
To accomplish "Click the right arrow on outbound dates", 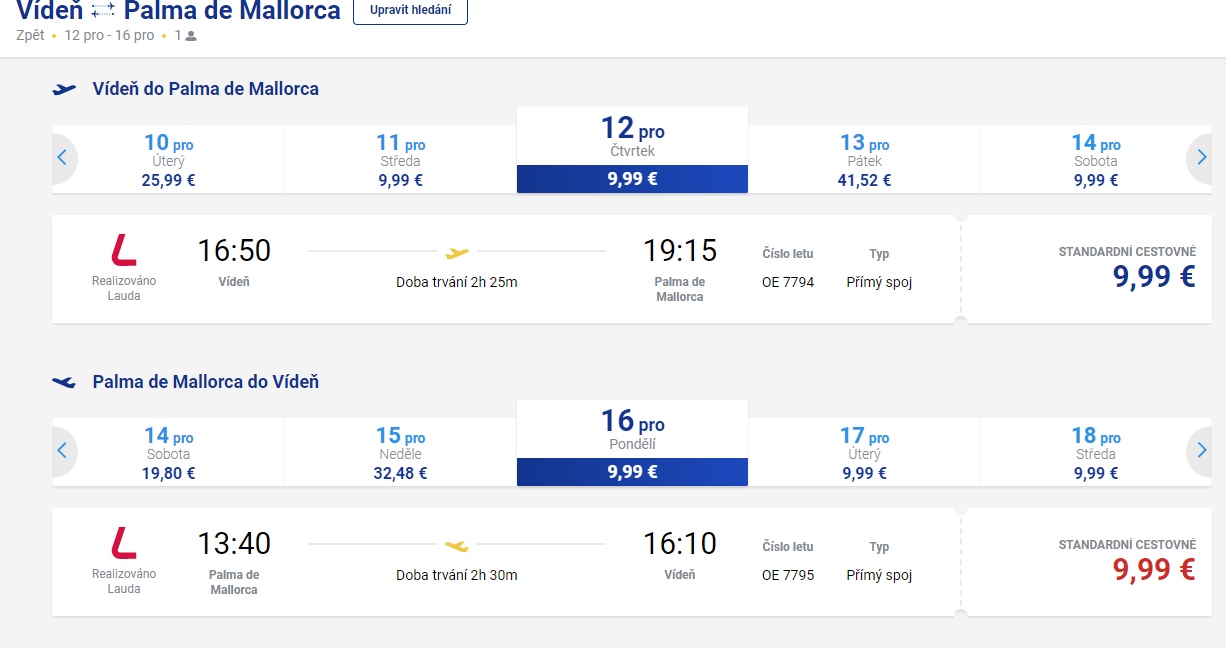I will point(1201,158).
